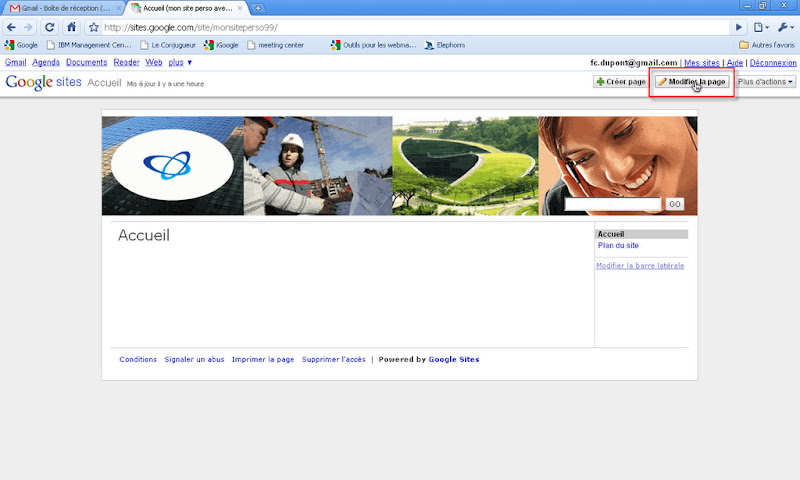Close the Accueil browser tab

(240, 8)
